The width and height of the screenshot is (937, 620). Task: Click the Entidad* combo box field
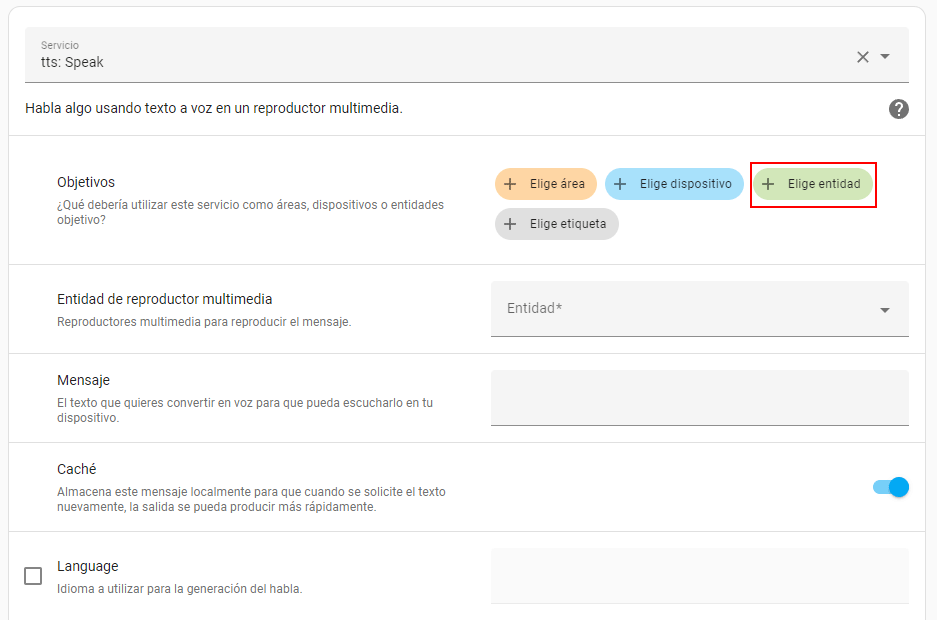(680, 309)
